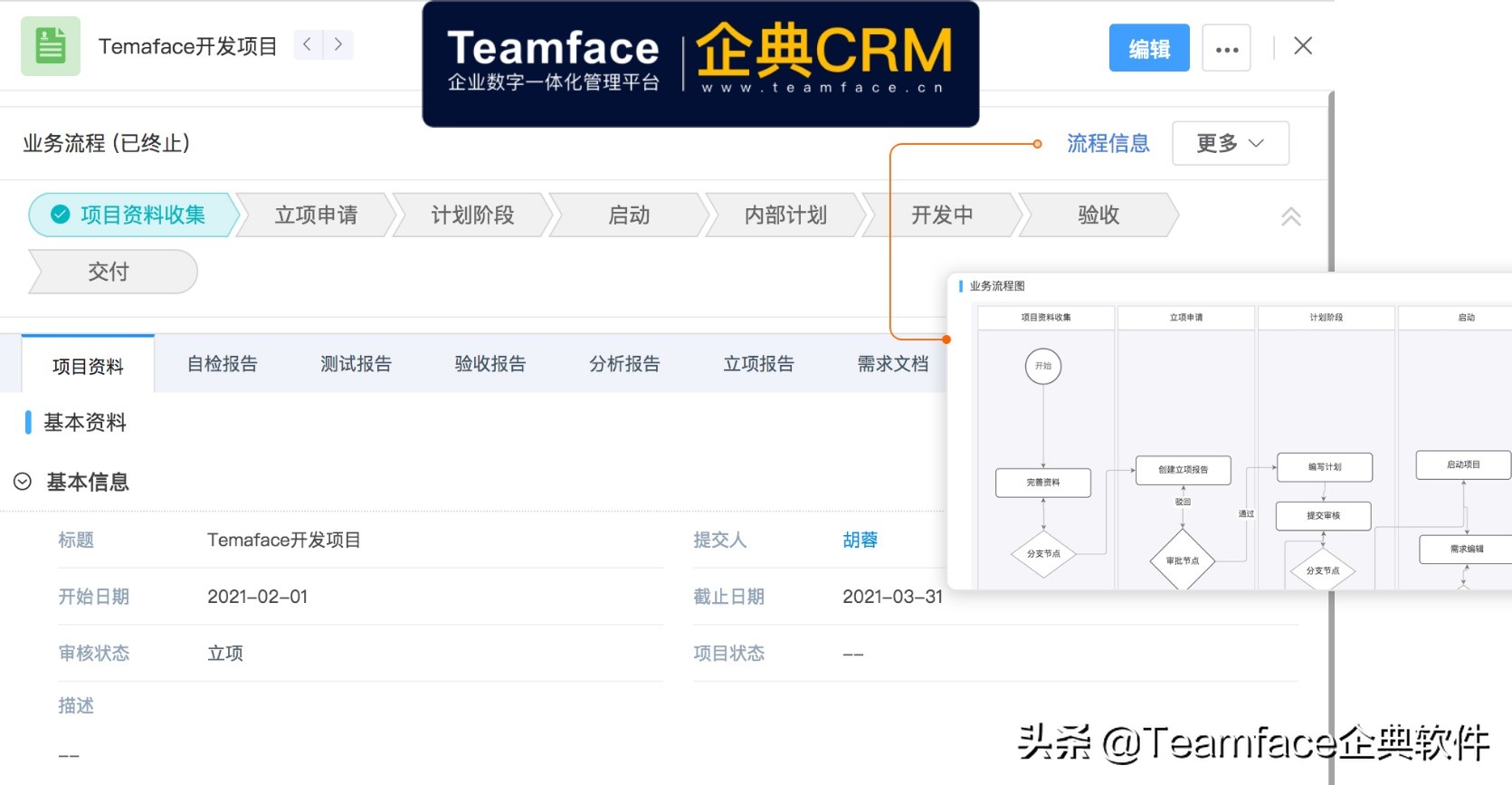Click deadline 2021-03-31
This screenshot has width=1512, height=785.
[893, 597]
